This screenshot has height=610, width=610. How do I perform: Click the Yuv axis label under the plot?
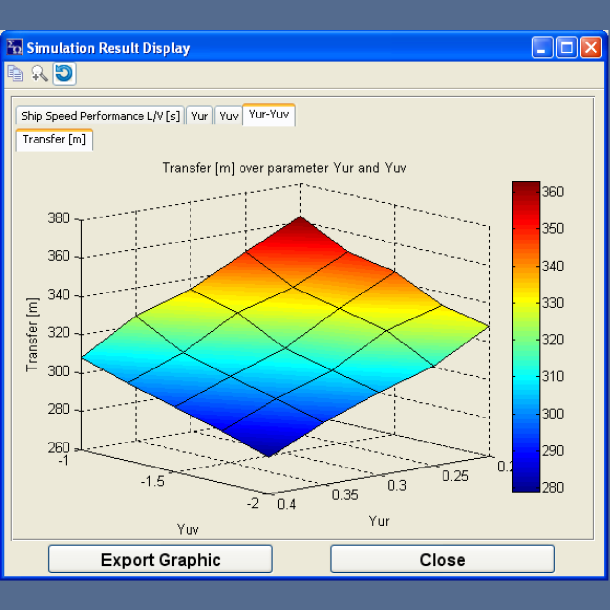coord(187,526)
